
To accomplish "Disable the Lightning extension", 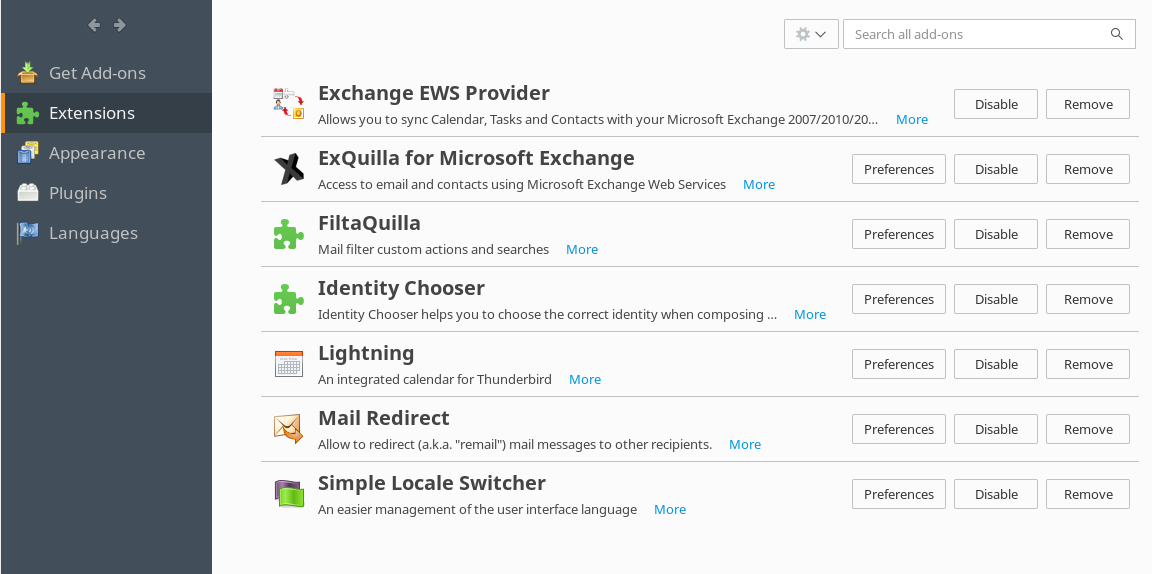I will tap(996, 364).
